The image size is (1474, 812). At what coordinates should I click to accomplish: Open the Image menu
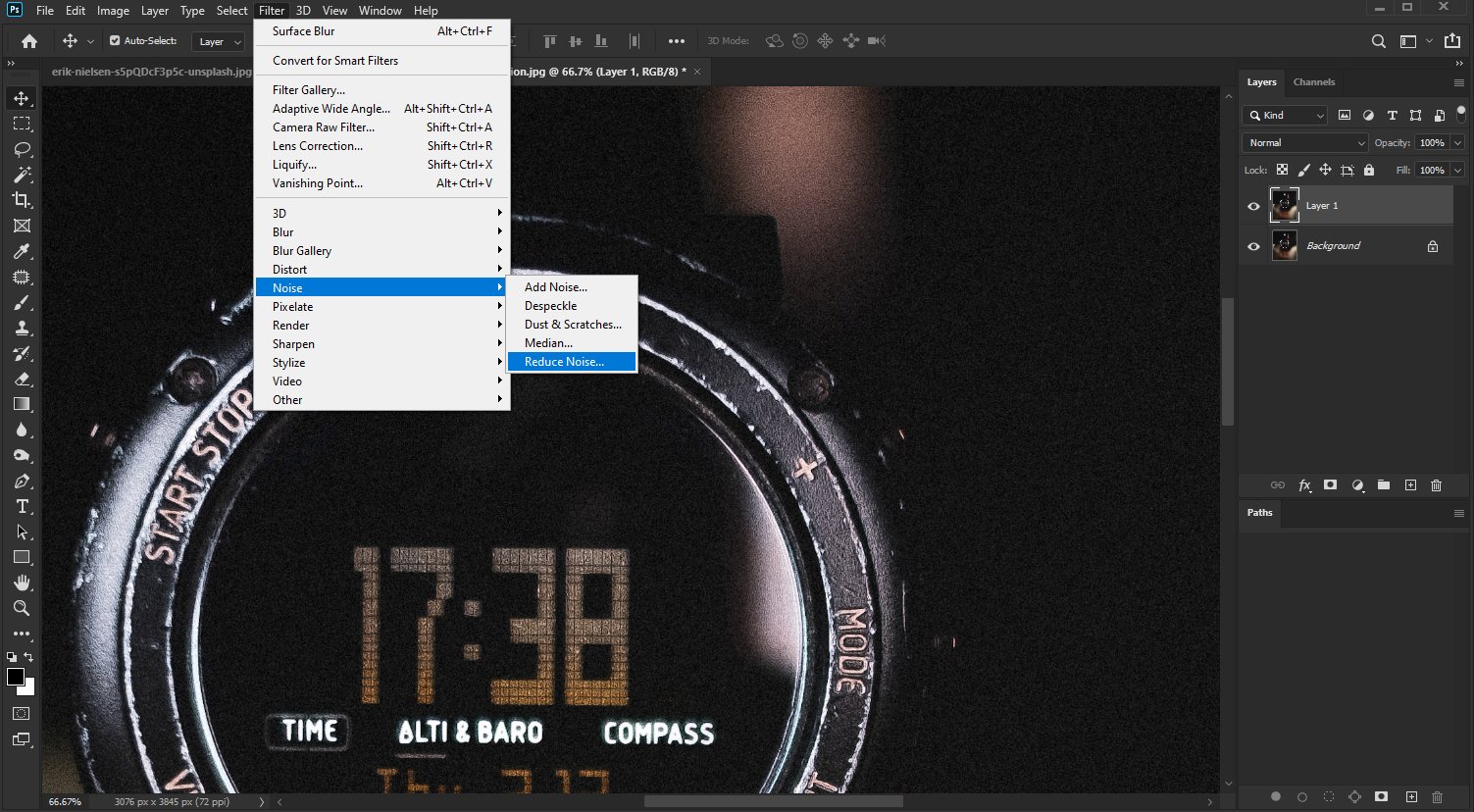pyautogui.click(x=113, y=11)
